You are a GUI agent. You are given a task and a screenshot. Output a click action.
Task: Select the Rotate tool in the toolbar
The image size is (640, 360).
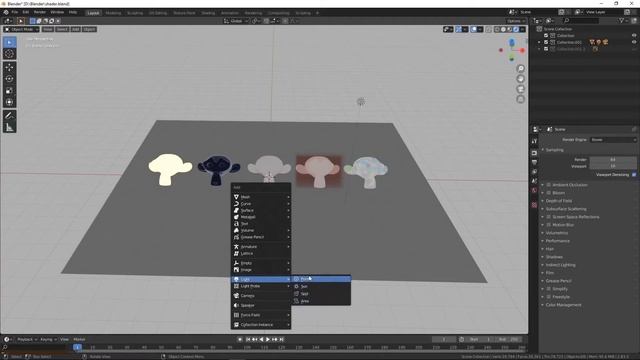(9, 79)
